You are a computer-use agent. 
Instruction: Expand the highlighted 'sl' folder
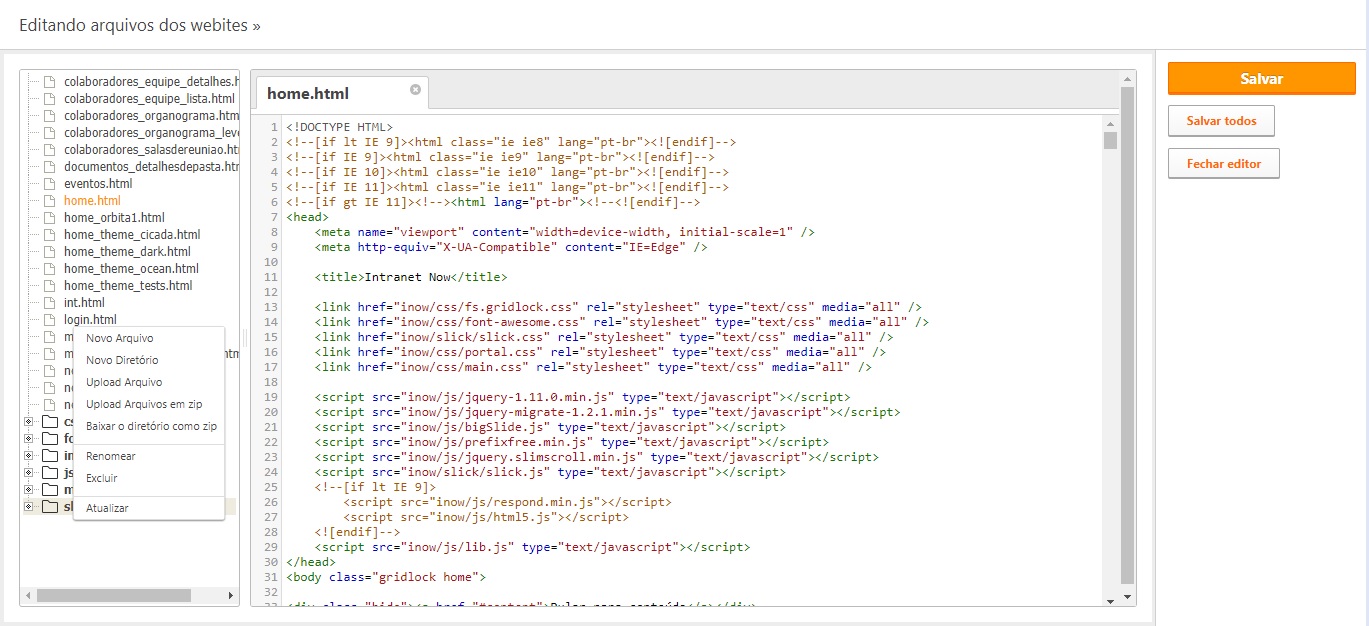[29, 507]
